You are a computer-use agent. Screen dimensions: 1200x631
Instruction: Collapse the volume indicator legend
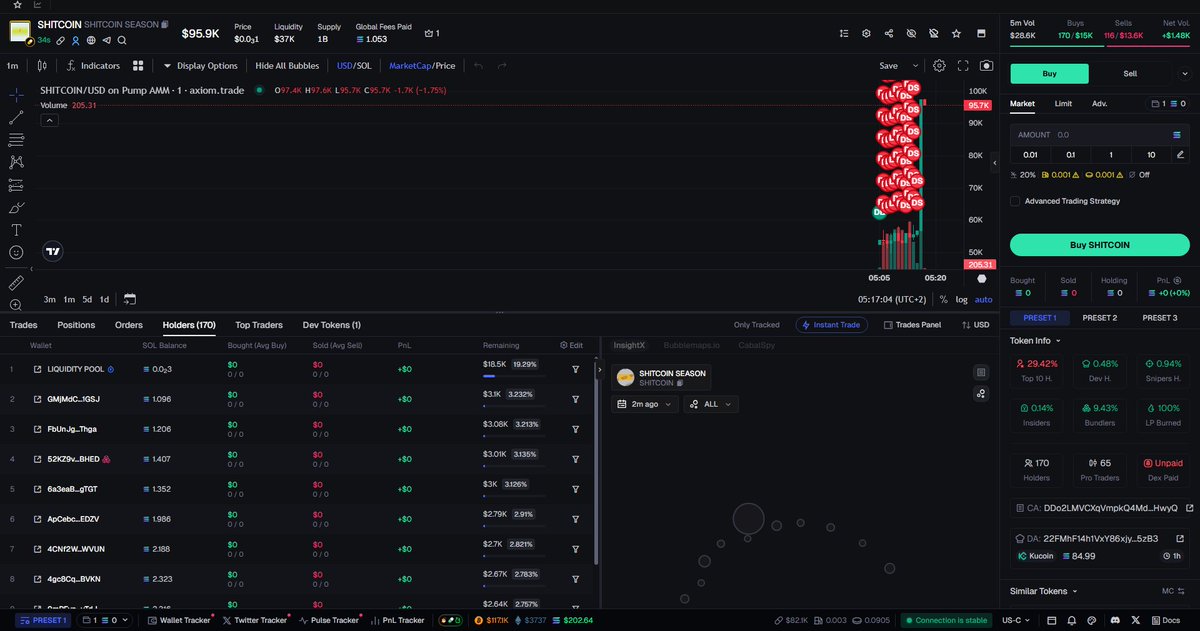point(49,120)
